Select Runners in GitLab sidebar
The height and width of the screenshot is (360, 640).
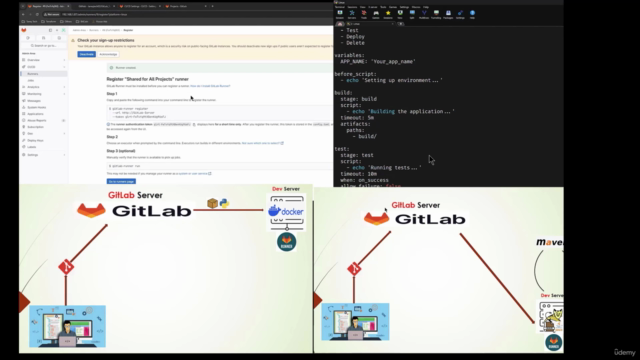(x=44, y=74)
